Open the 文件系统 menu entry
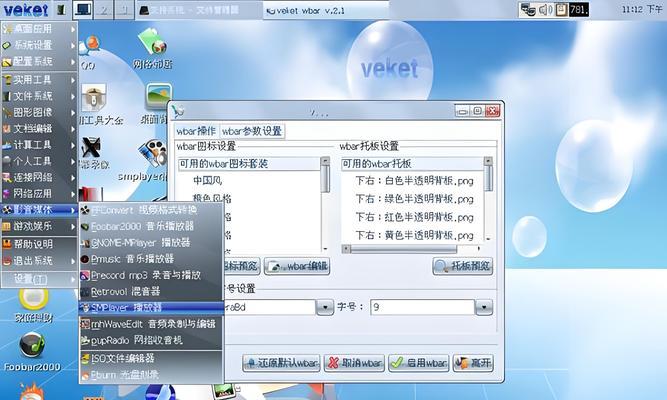Screen dimensions: 667x400 tap(39, 96)
